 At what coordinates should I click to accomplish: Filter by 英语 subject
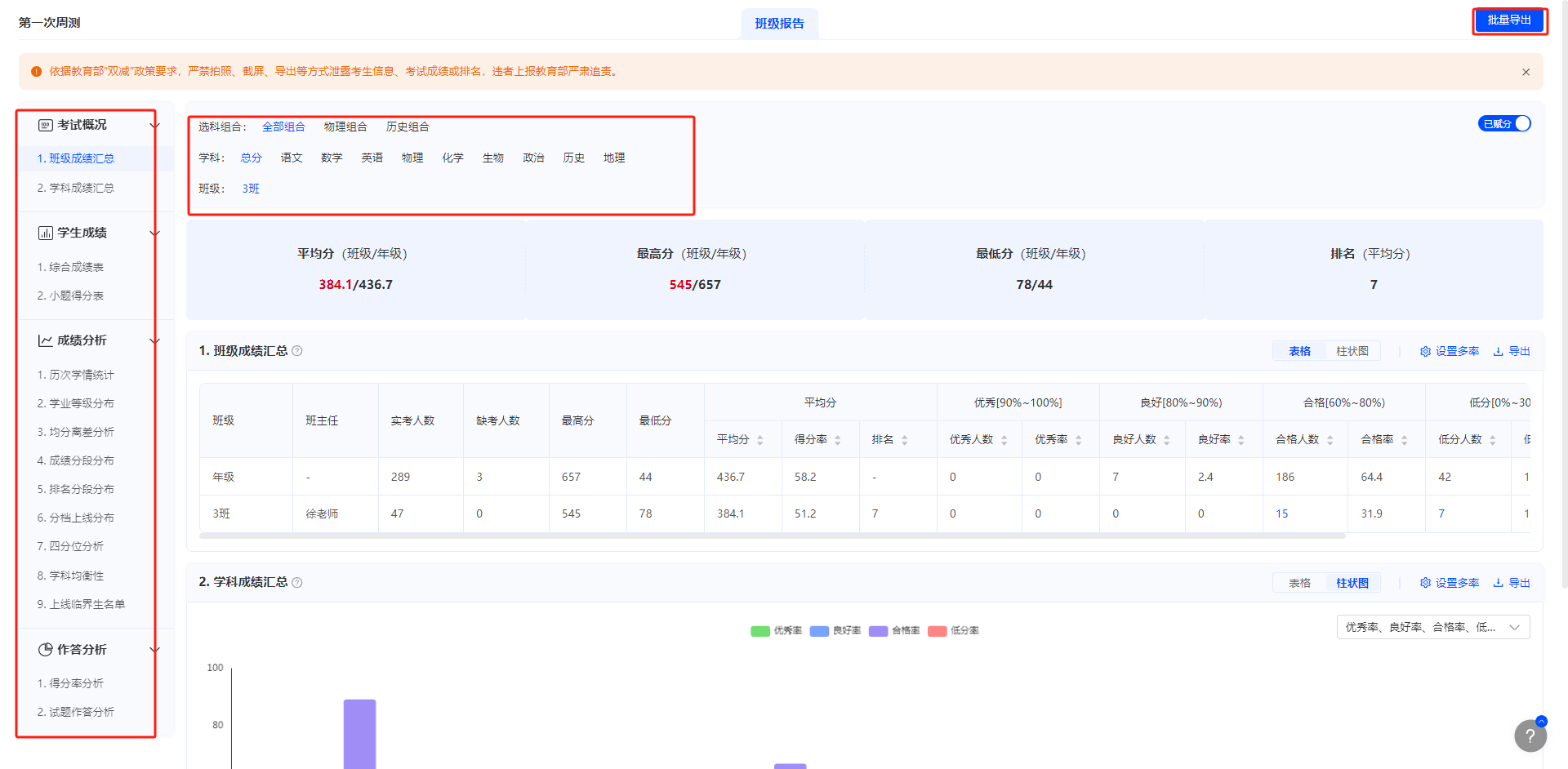372,158
